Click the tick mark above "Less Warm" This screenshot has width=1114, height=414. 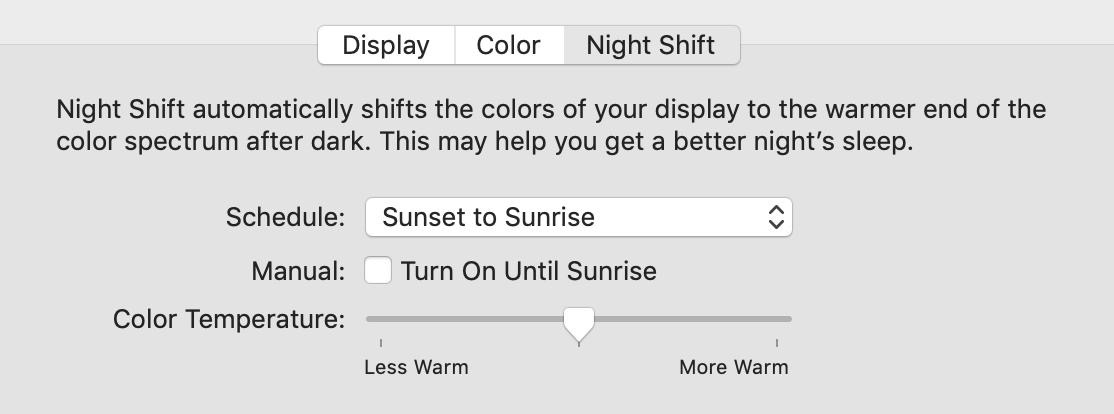click(381, 343)
